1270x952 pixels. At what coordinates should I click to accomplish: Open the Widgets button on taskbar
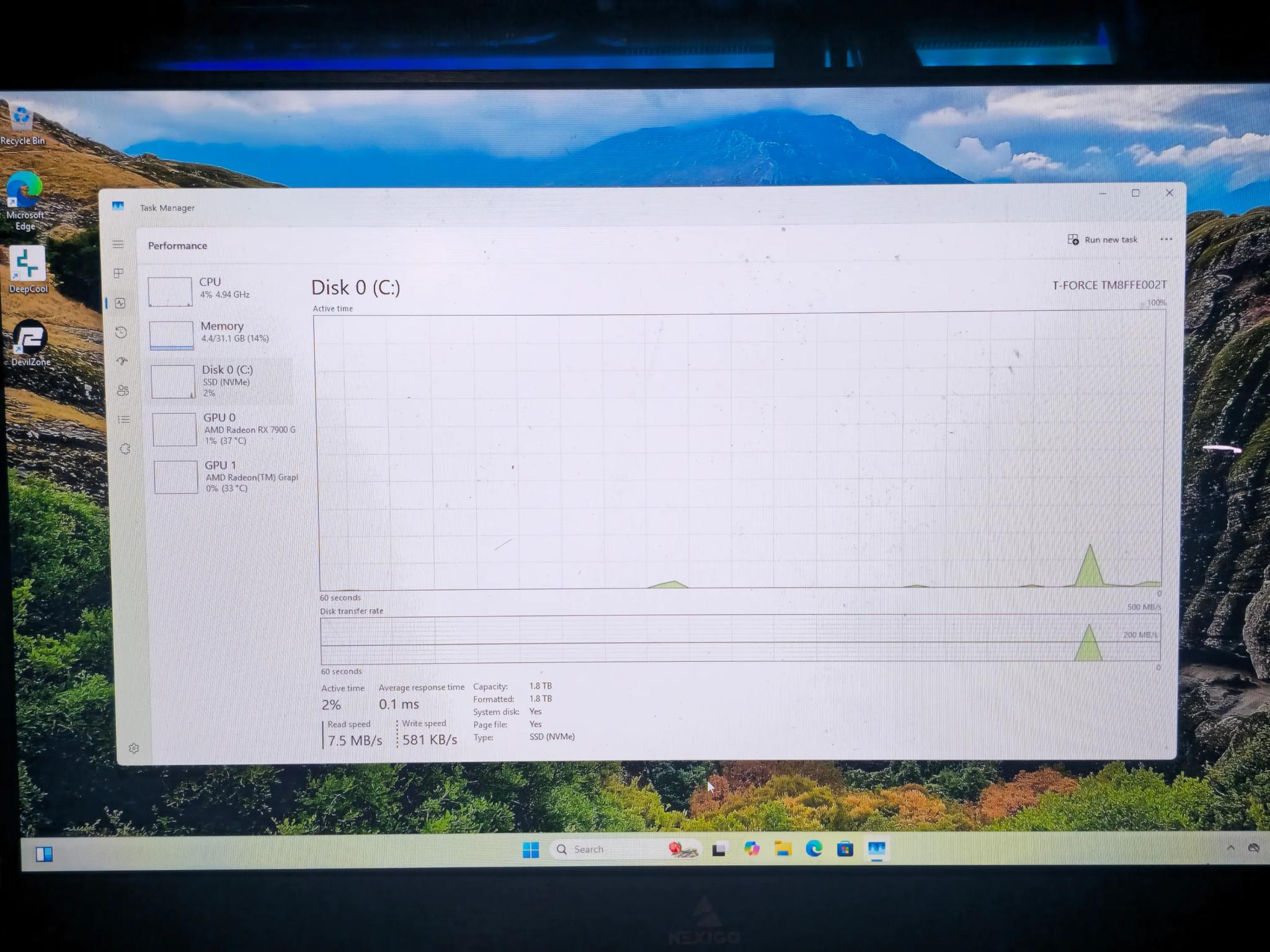point(44,855)
